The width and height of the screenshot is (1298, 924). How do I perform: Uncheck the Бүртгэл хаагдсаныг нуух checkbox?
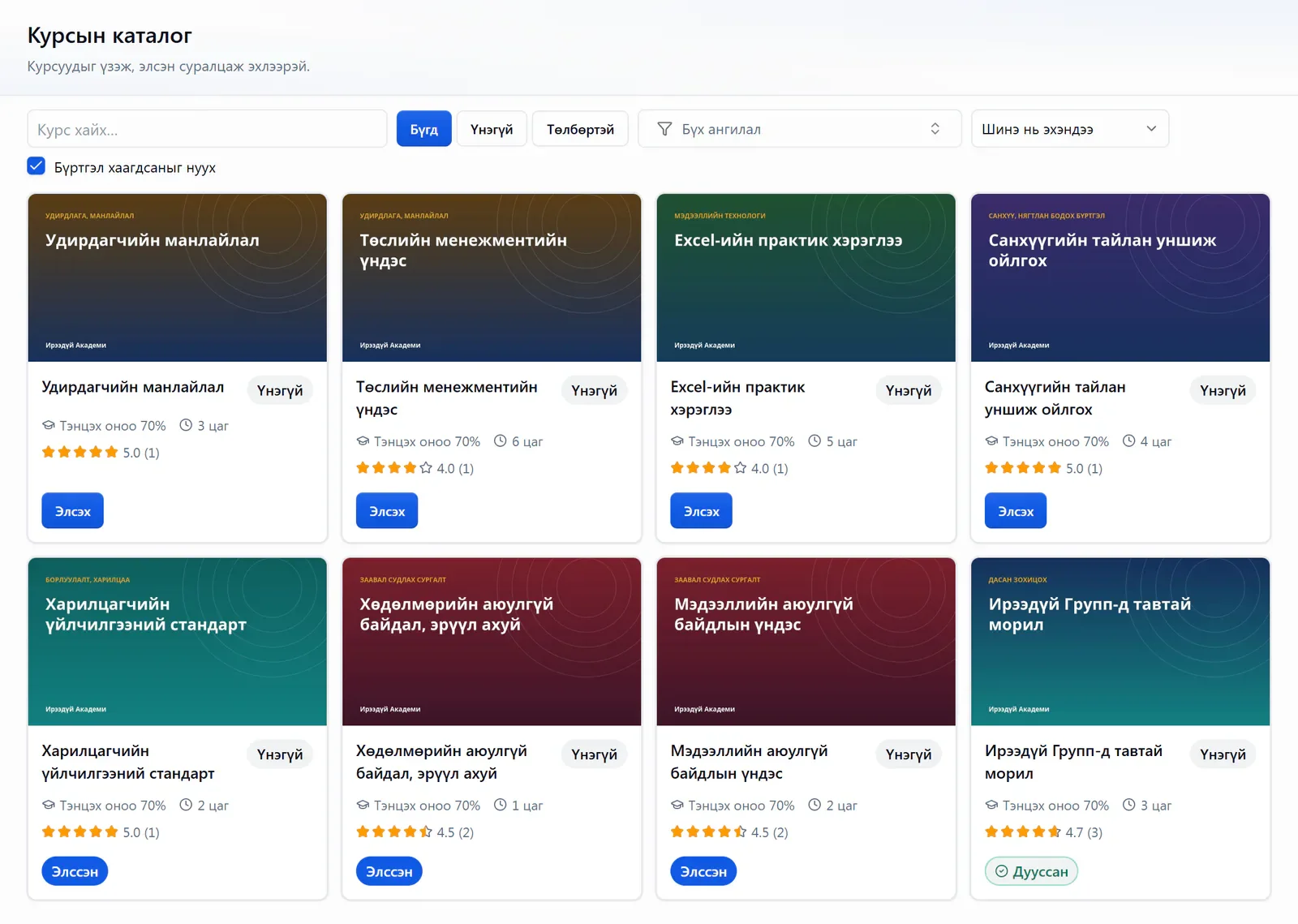click(x=36, y=166)
